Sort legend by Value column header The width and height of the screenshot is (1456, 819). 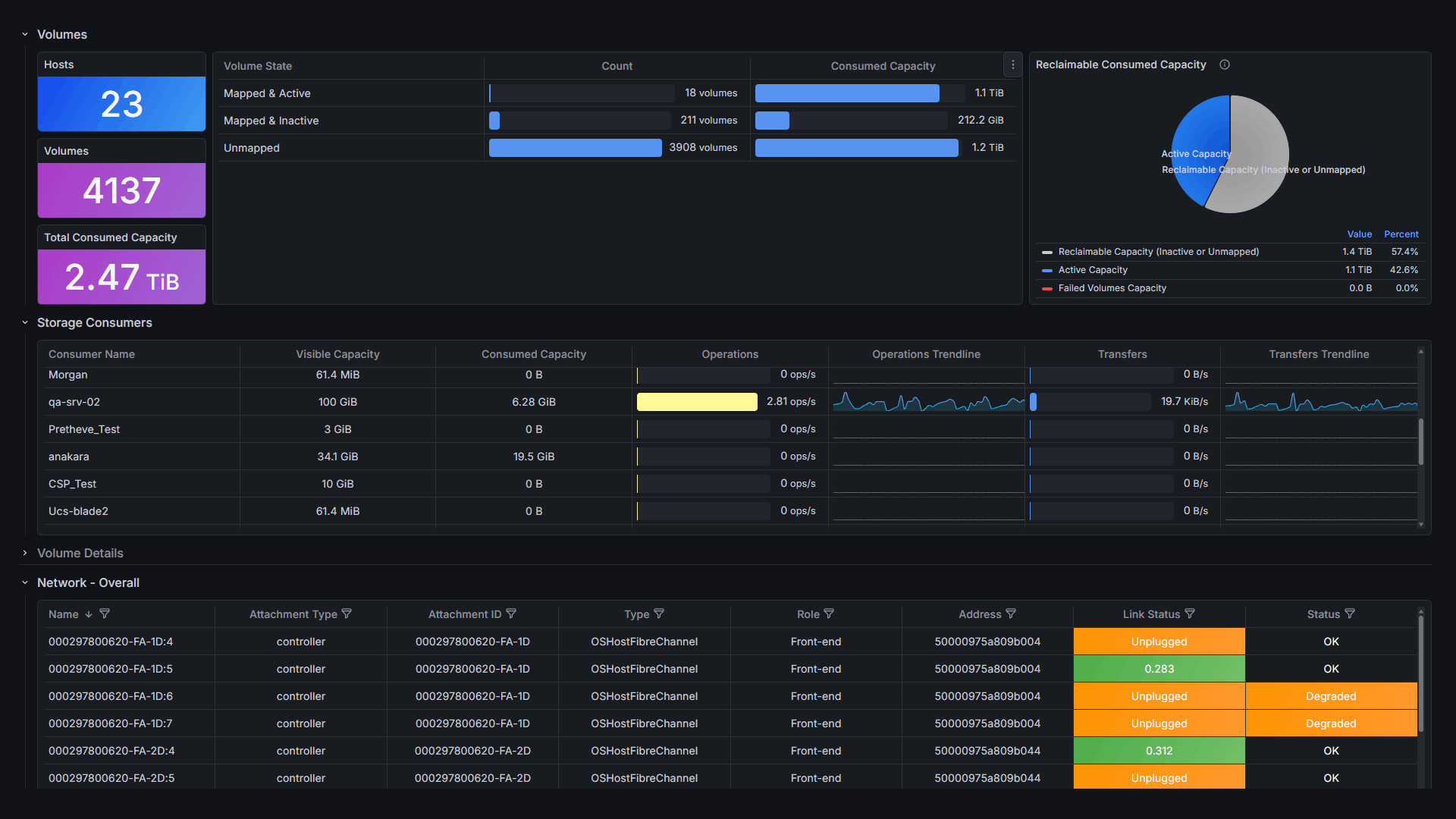point(1359,234)
